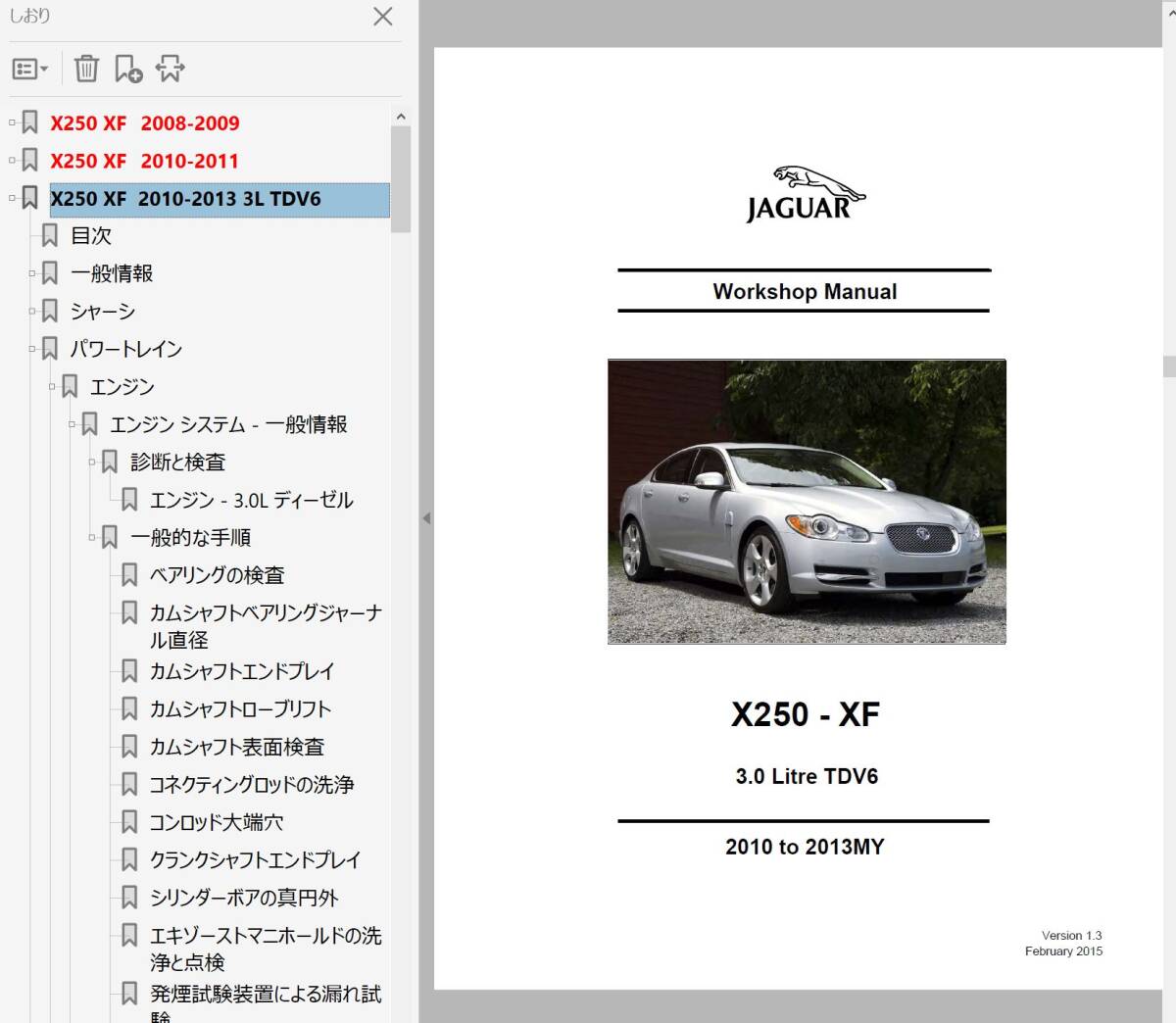
Task: Open the パワートレイン bookmark
Action: (126, 349)
